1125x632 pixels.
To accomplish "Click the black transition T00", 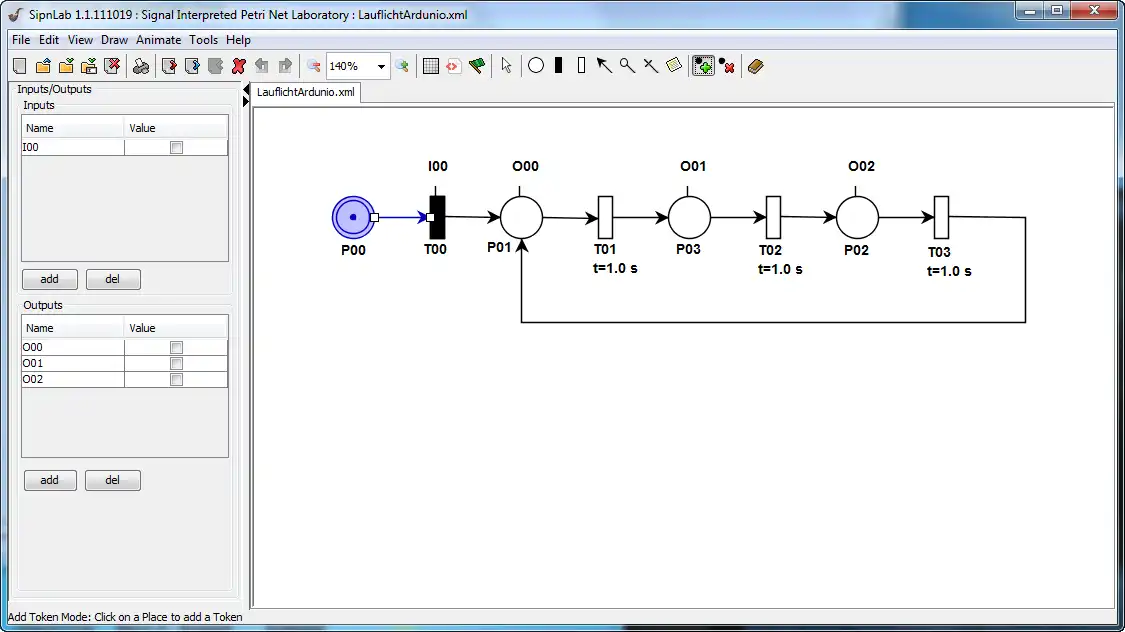I will click(437, 217).
